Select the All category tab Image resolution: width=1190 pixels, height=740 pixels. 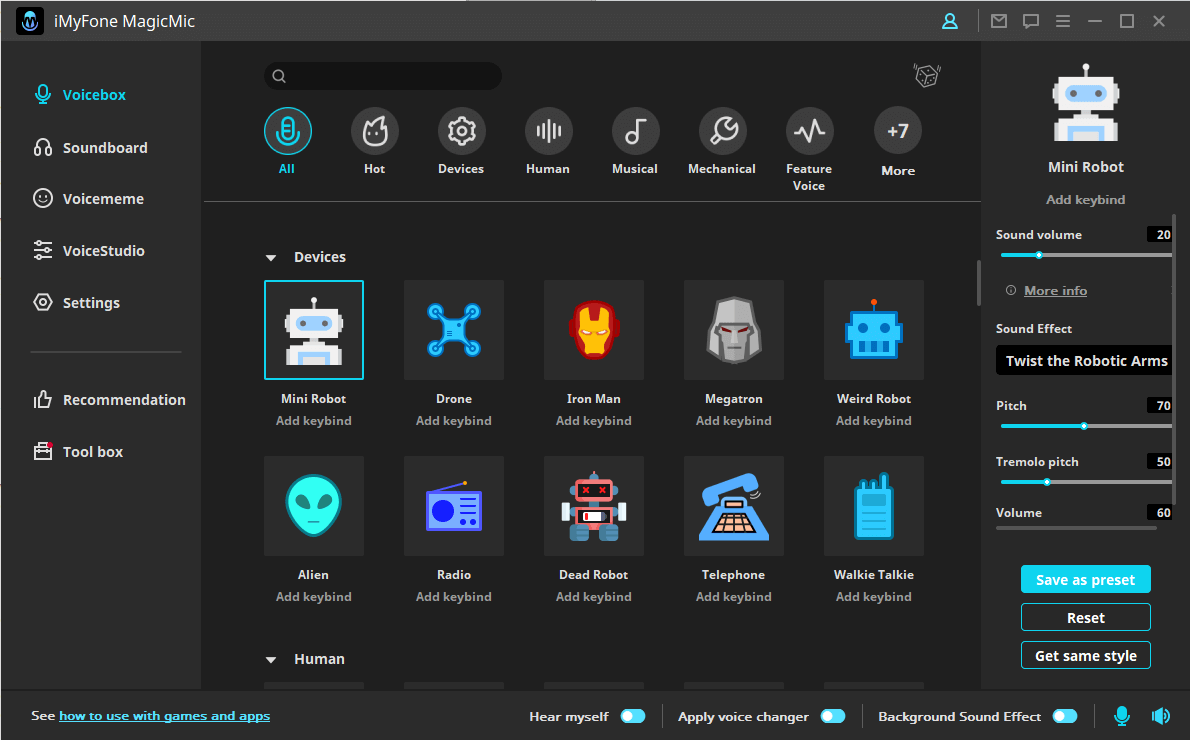tap(287, 142)
